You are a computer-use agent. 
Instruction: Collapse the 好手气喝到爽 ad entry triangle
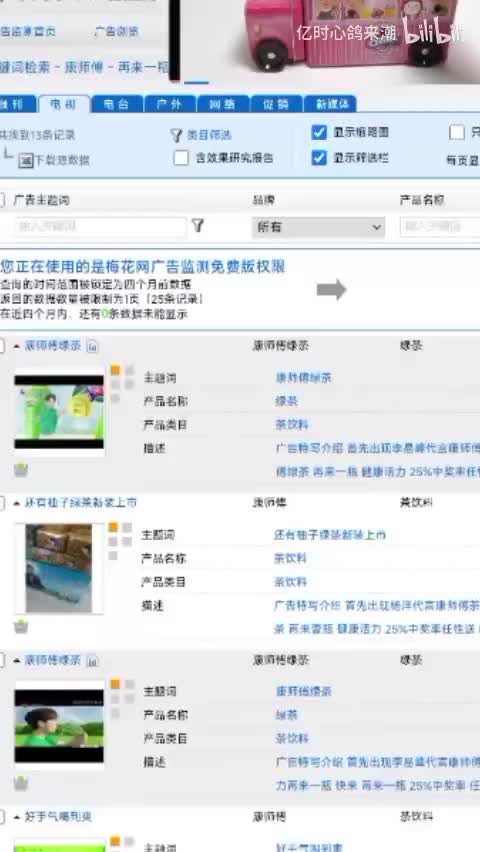16,817
